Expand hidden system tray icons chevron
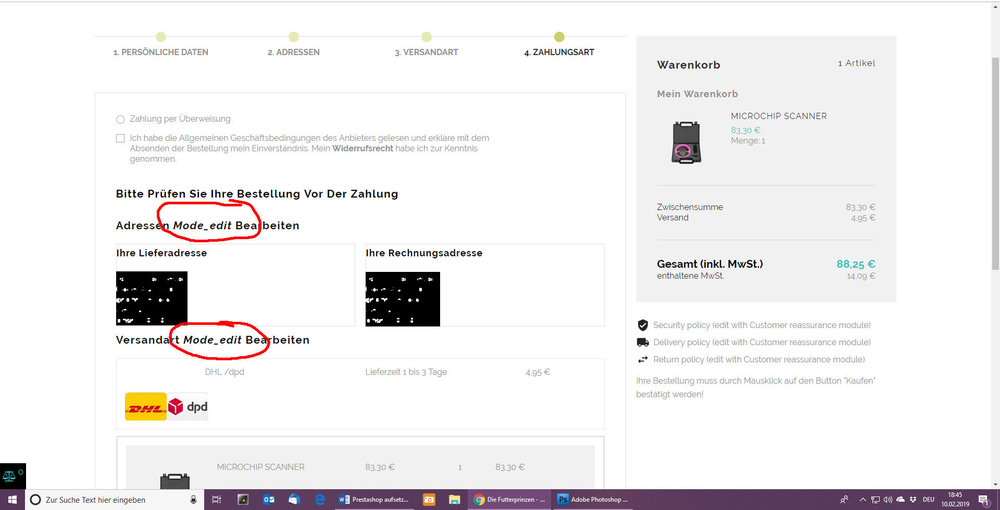The width and height of the screenshot is (1000, 510). pos(863,500)
